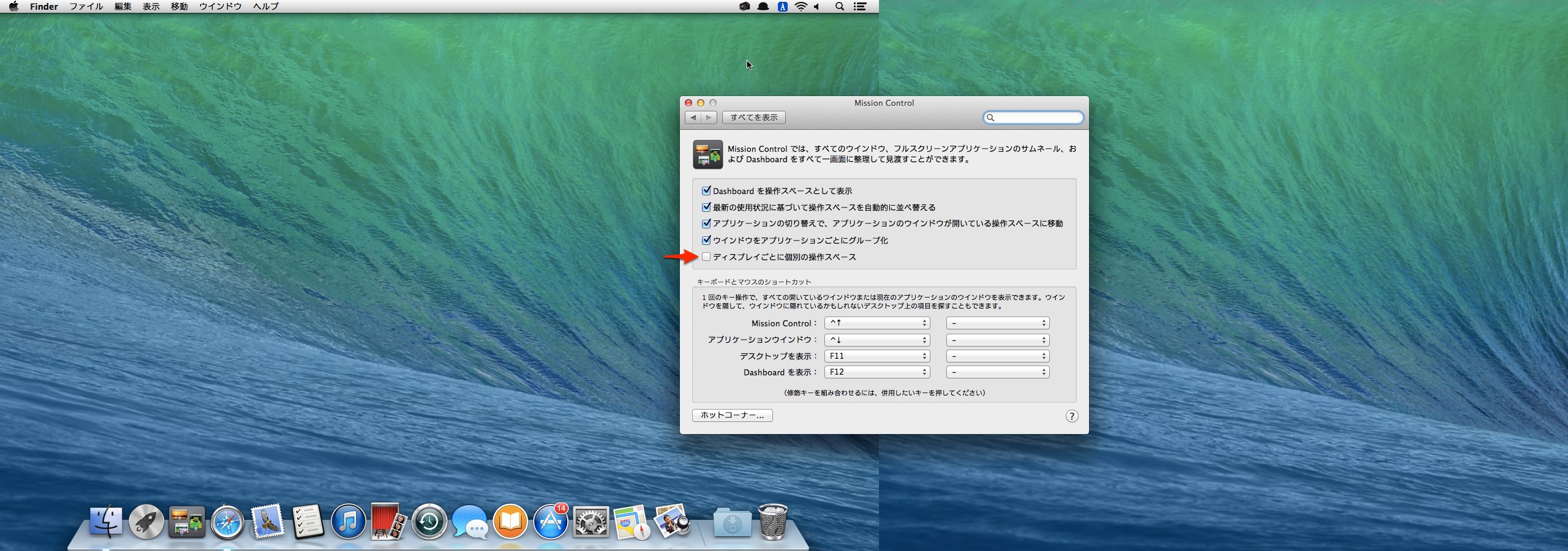
Task: Toggle アプリケーションの切り替えで操作スペースに移動 checkbox
Action: [706, 223]
